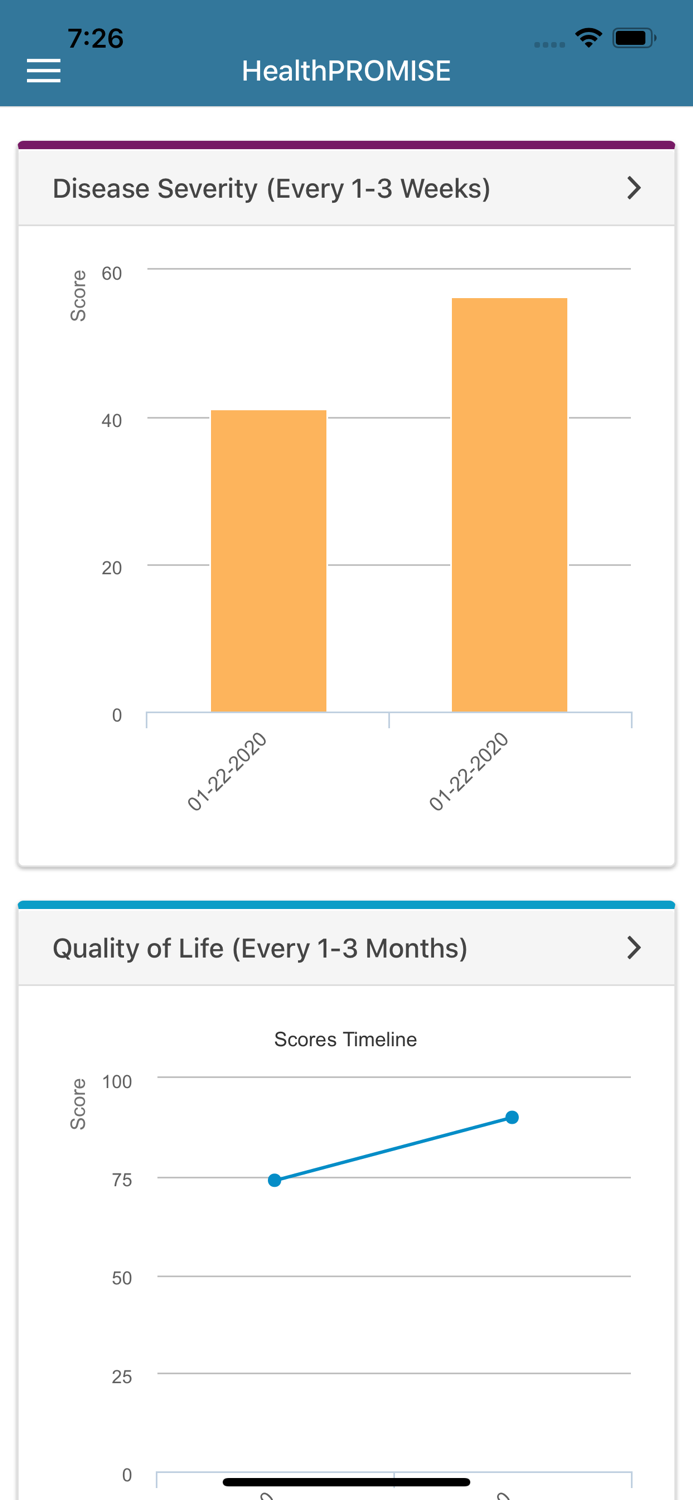
Task: Tap the Wi-Fi icon in the status bar
Action: pos(588,37)
